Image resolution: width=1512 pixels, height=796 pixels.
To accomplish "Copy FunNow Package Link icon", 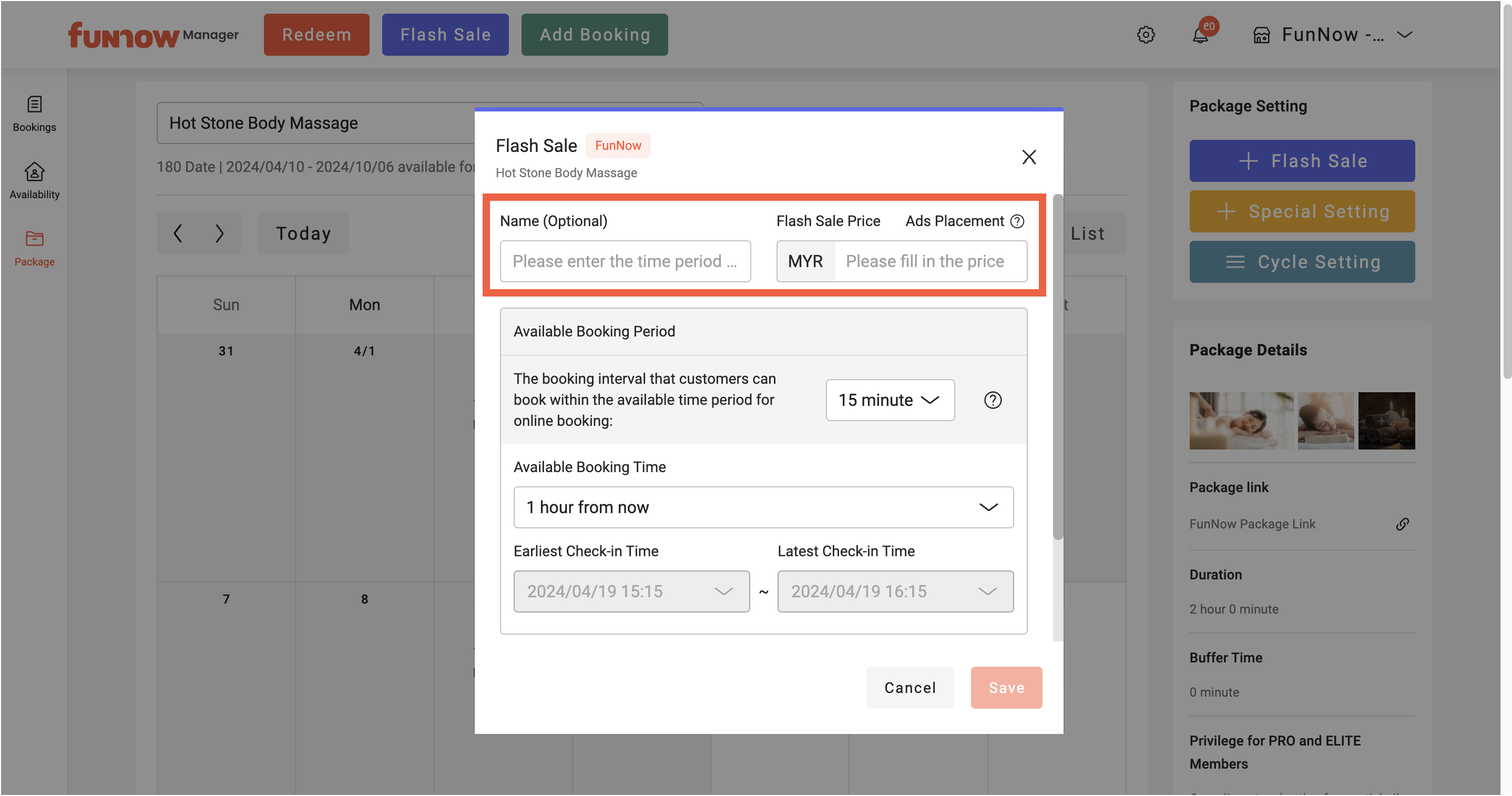I will tap(1402, 524).
